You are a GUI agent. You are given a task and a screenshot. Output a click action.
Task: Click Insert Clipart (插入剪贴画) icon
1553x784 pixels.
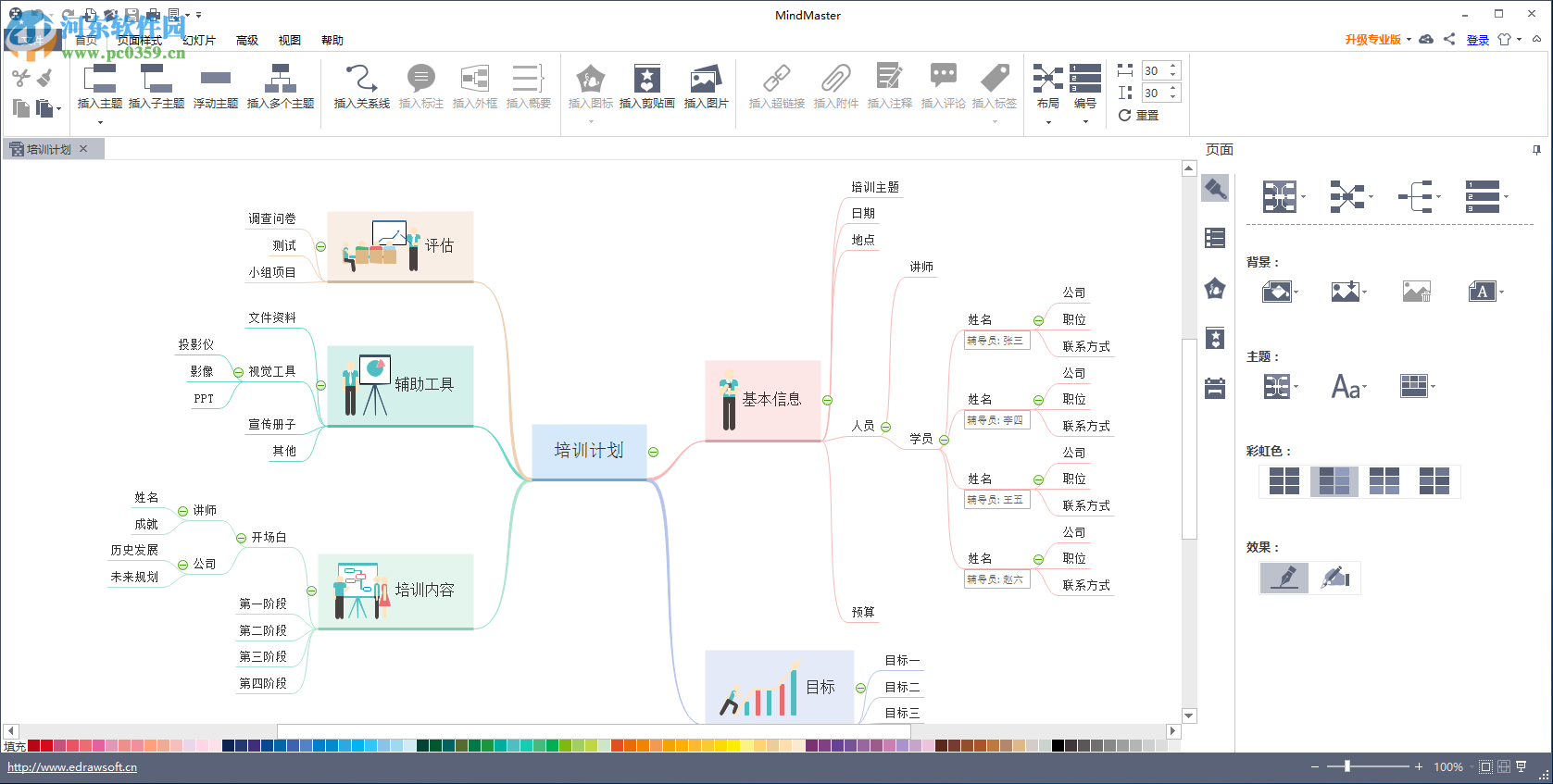(x=646, y=78)
